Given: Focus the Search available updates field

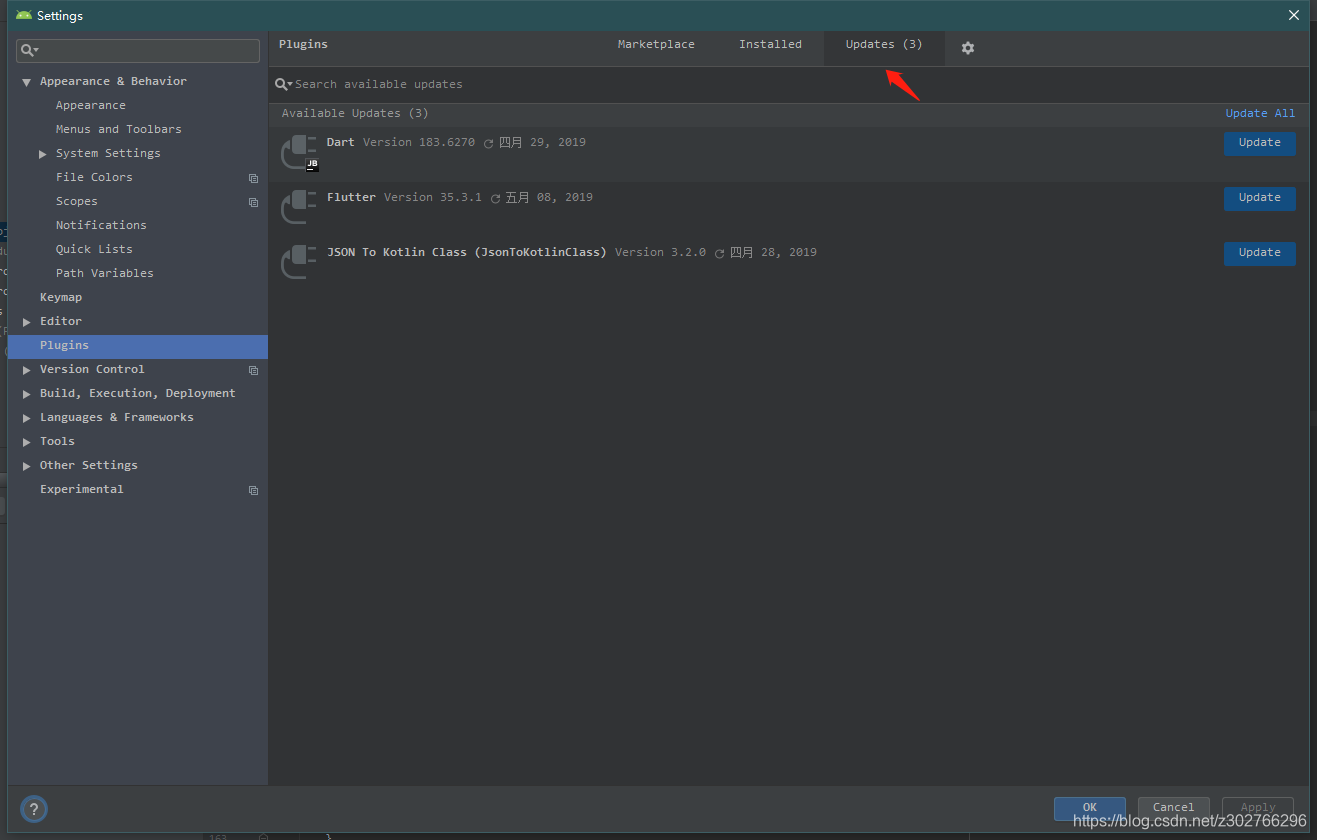Looking at the screenshot, I should coord(790,85).
